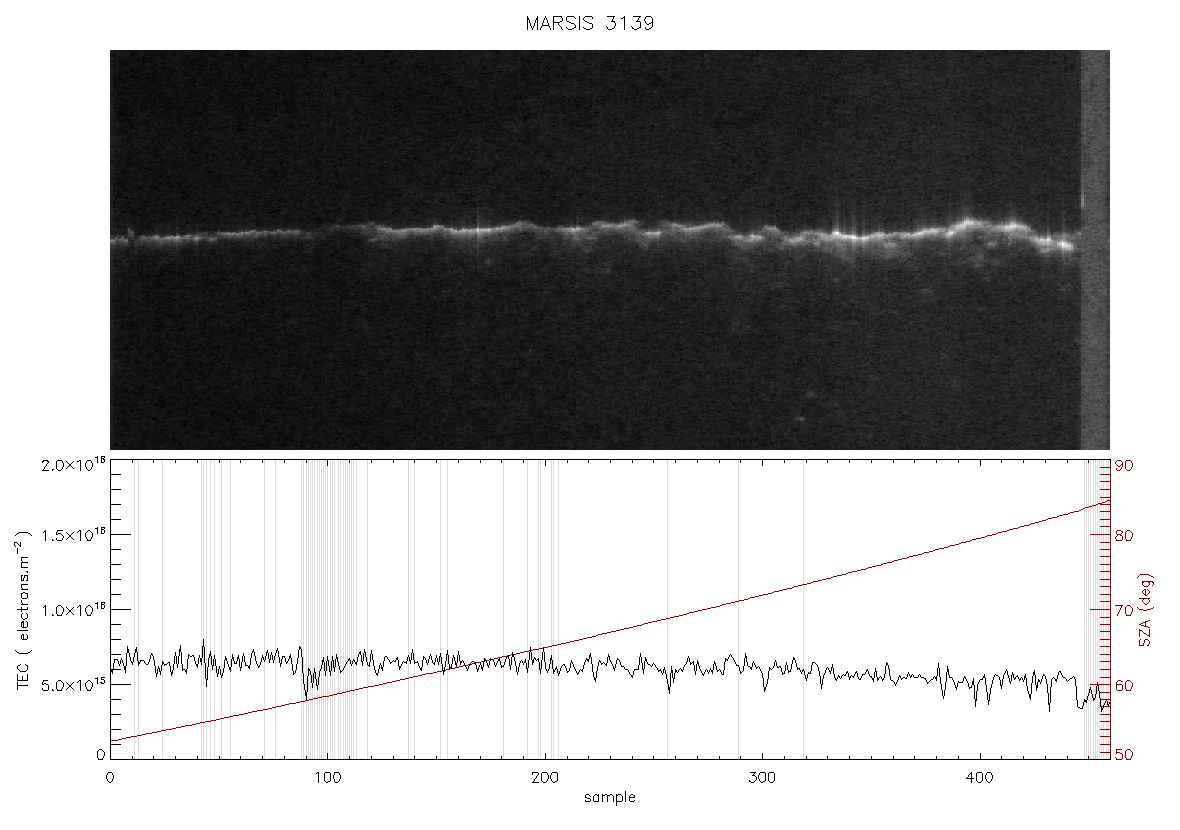Click the SZA tick label 80
Viewport: 1180px width, 830px height.
[1124, 536]
